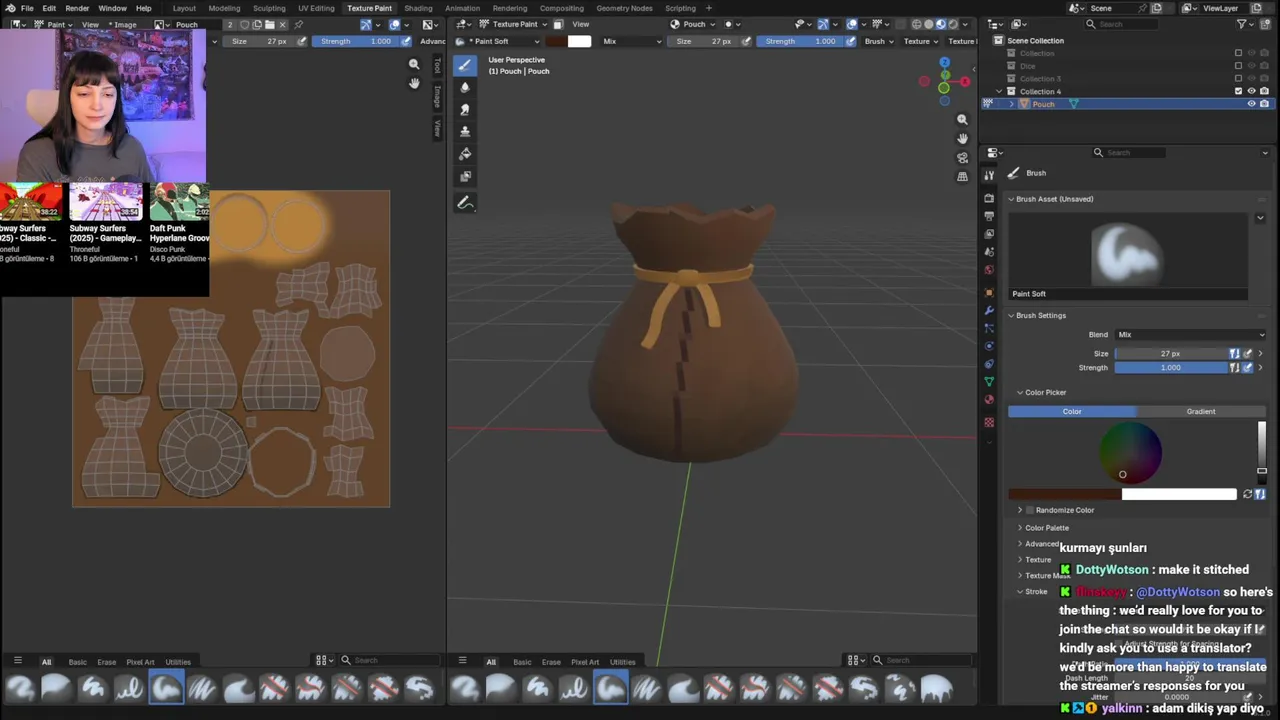This screenshot has height=720, width=1280.
Task: Open the Texture menu in viewport header
Action: pos(920,41)
